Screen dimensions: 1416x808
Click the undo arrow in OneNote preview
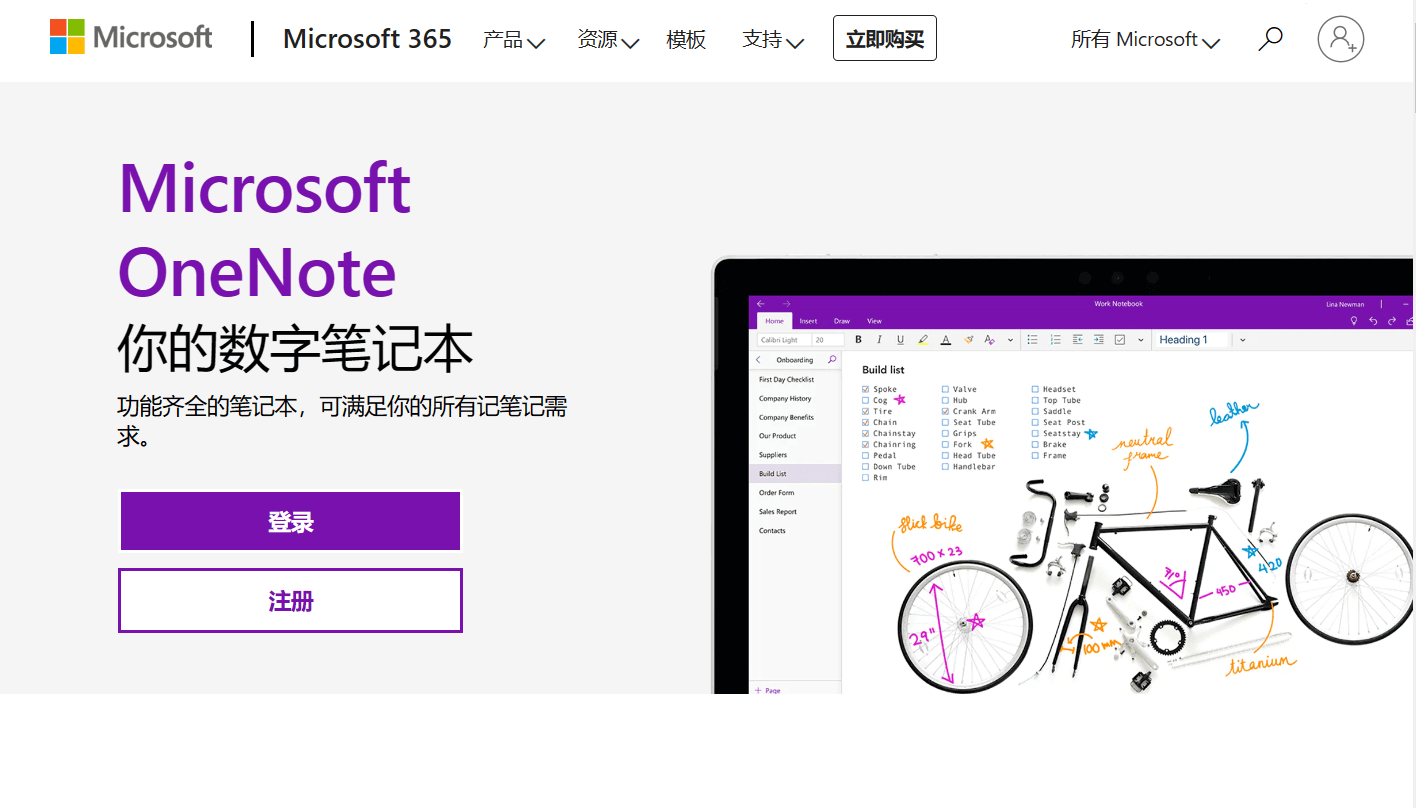click(1373, 321)
